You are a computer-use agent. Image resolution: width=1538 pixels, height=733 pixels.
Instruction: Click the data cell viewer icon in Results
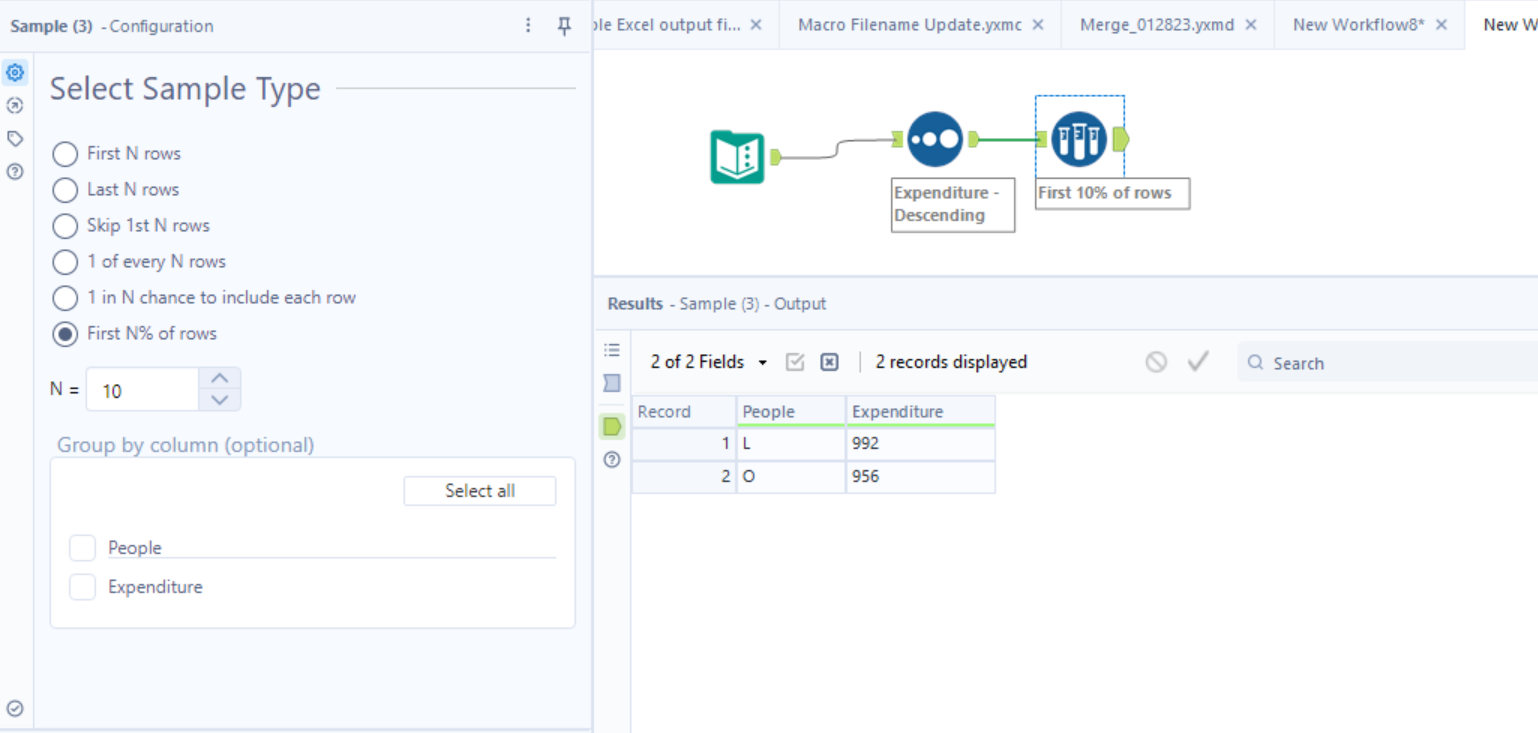click(611, 383)
